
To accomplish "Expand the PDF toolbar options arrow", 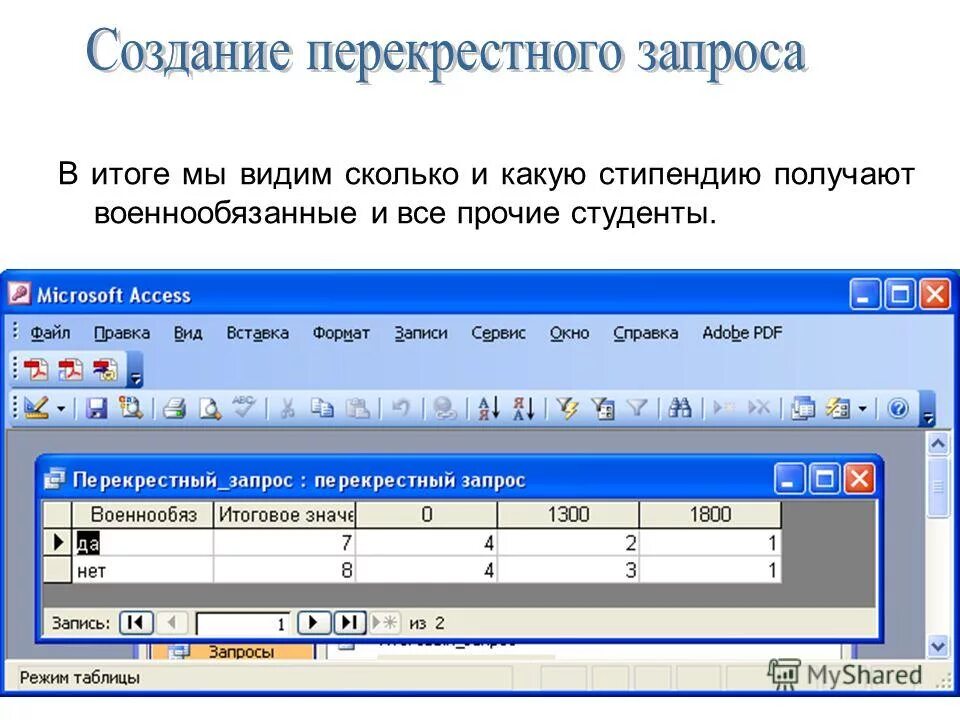I will [135, 375].
